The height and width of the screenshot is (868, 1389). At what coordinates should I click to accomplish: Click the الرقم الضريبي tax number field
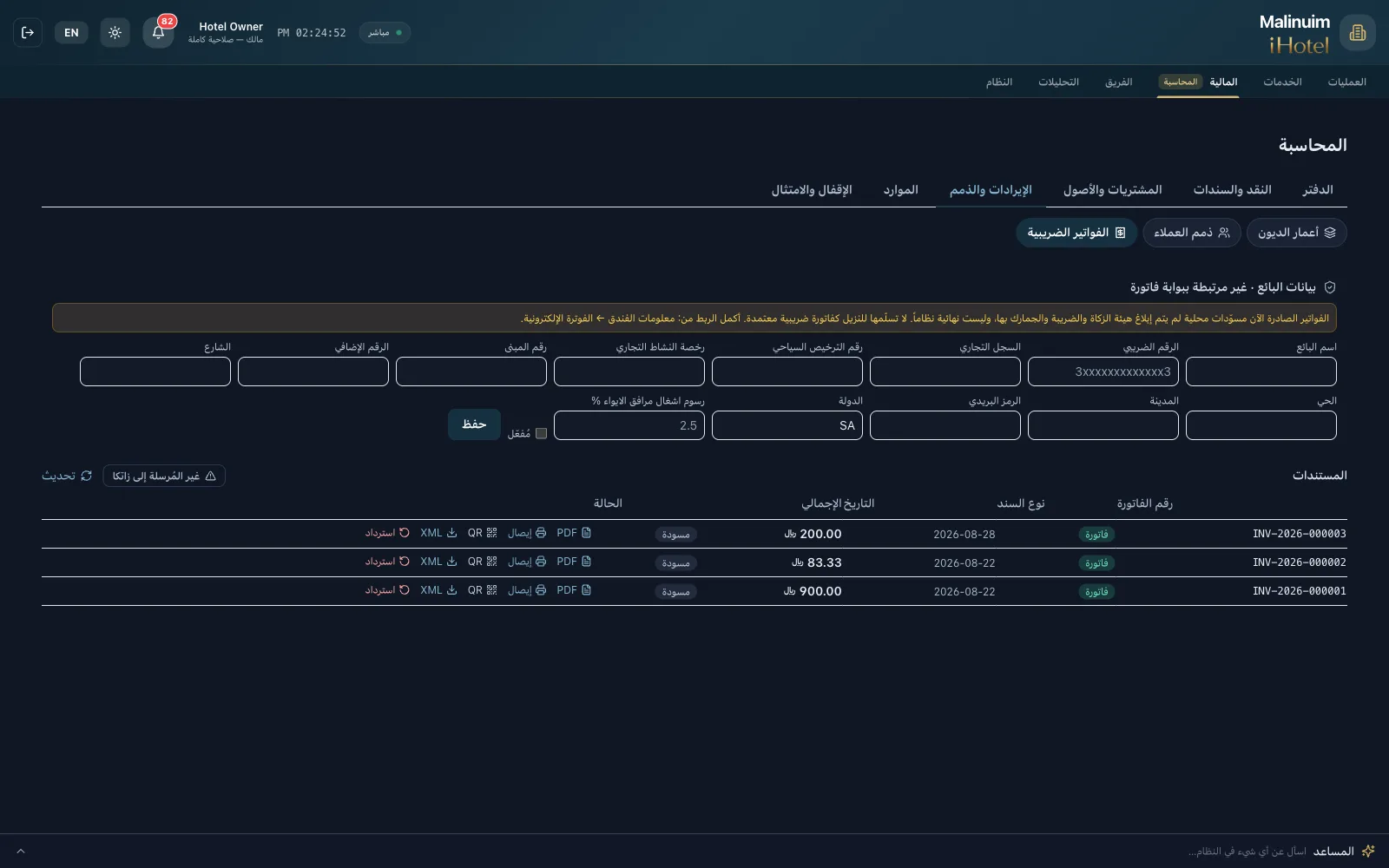1103,372
